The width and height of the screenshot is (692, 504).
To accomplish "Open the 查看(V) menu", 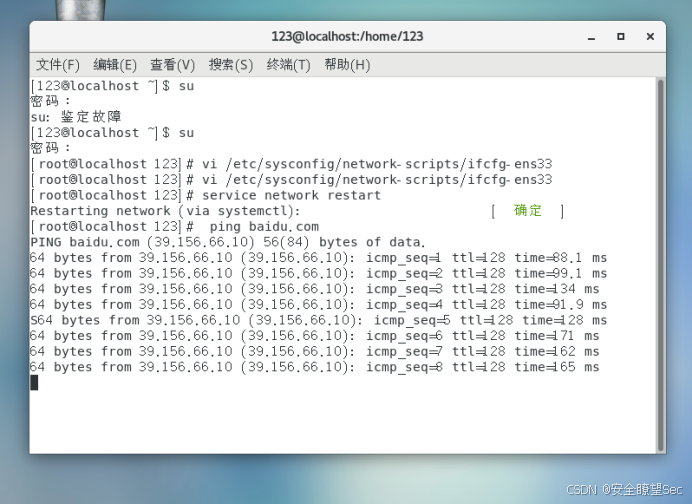I will coord(173,65).
